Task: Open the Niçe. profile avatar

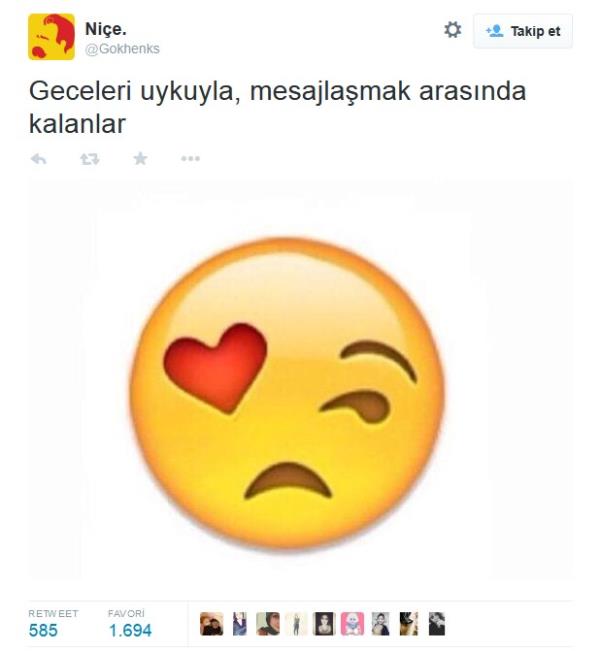Action: (51, 37)
